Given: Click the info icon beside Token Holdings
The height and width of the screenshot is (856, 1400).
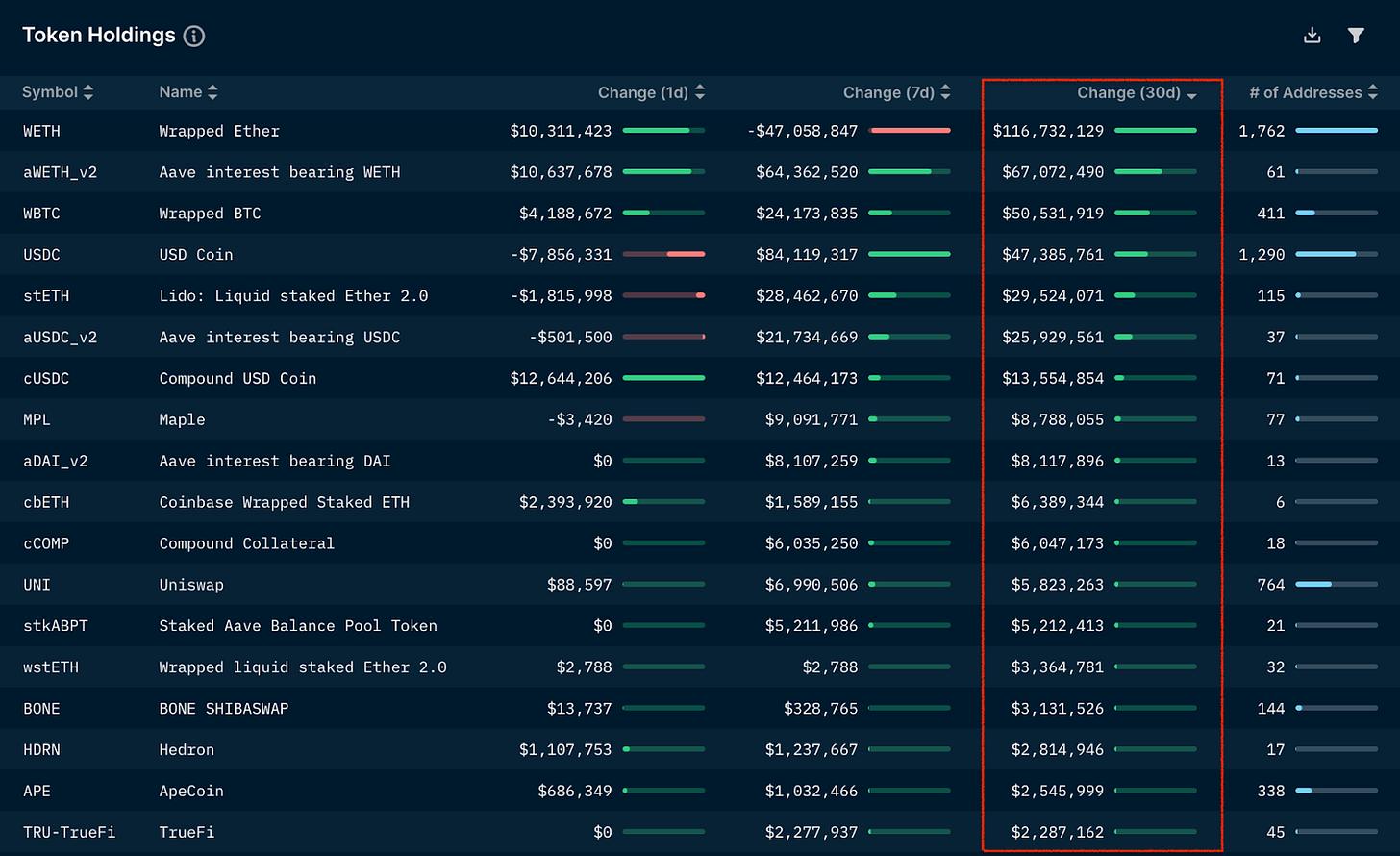Looking at the screenshot, I should point(194,37).
